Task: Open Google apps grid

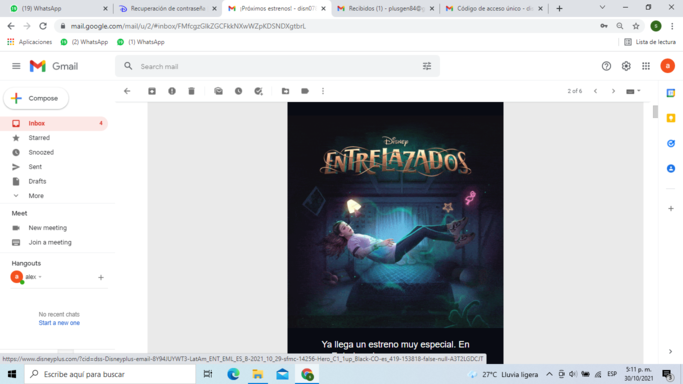Action: [646, 66]
